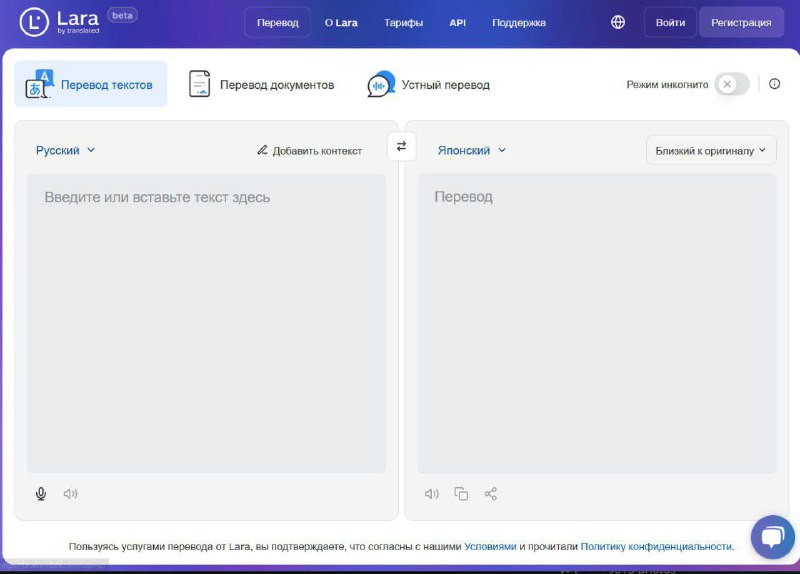The image size is (800, 574).
Task: Swap languages with the arrows button
Action: click(401, 146)
